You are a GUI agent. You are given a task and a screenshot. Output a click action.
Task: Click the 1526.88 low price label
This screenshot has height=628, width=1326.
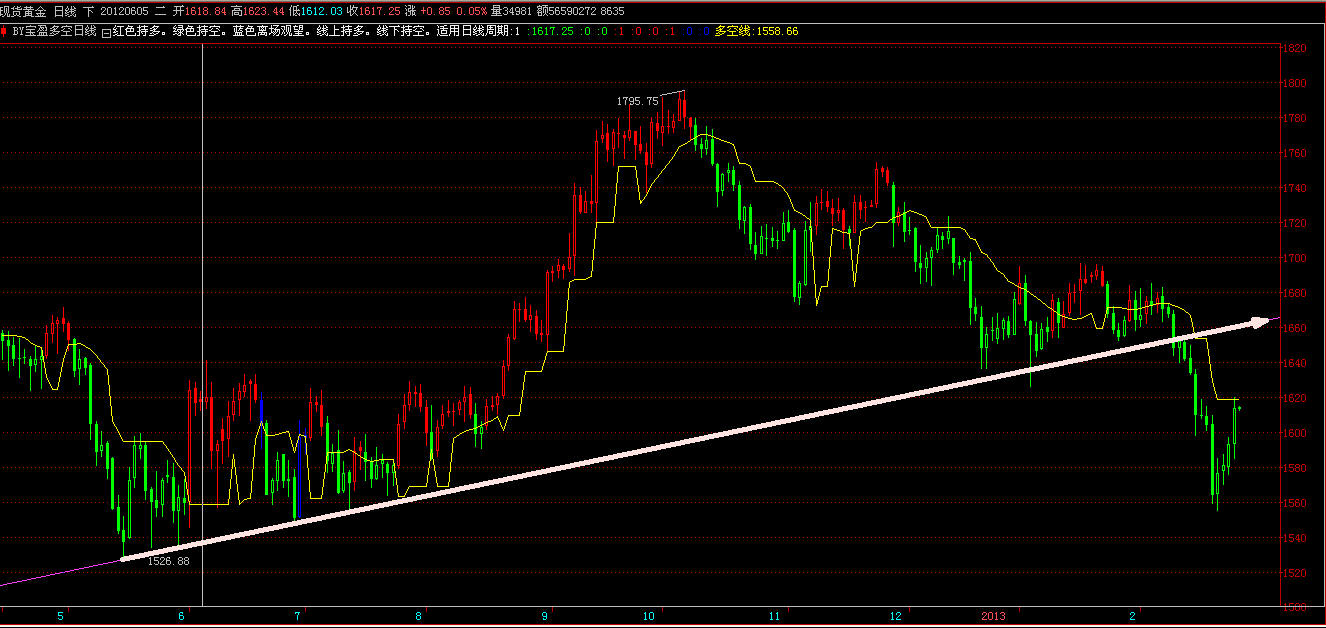169,561
